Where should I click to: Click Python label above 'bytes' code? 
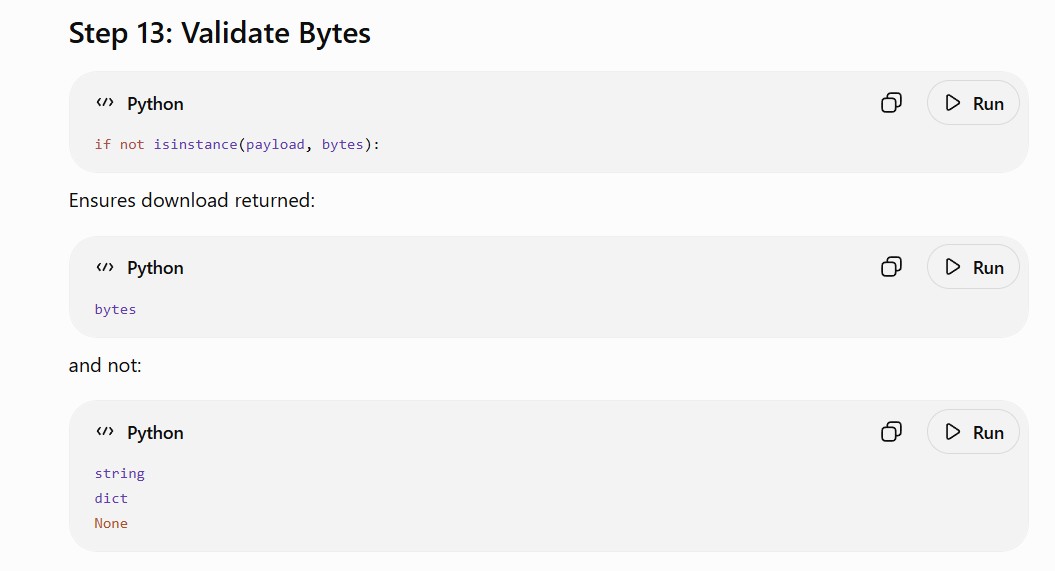155,268
